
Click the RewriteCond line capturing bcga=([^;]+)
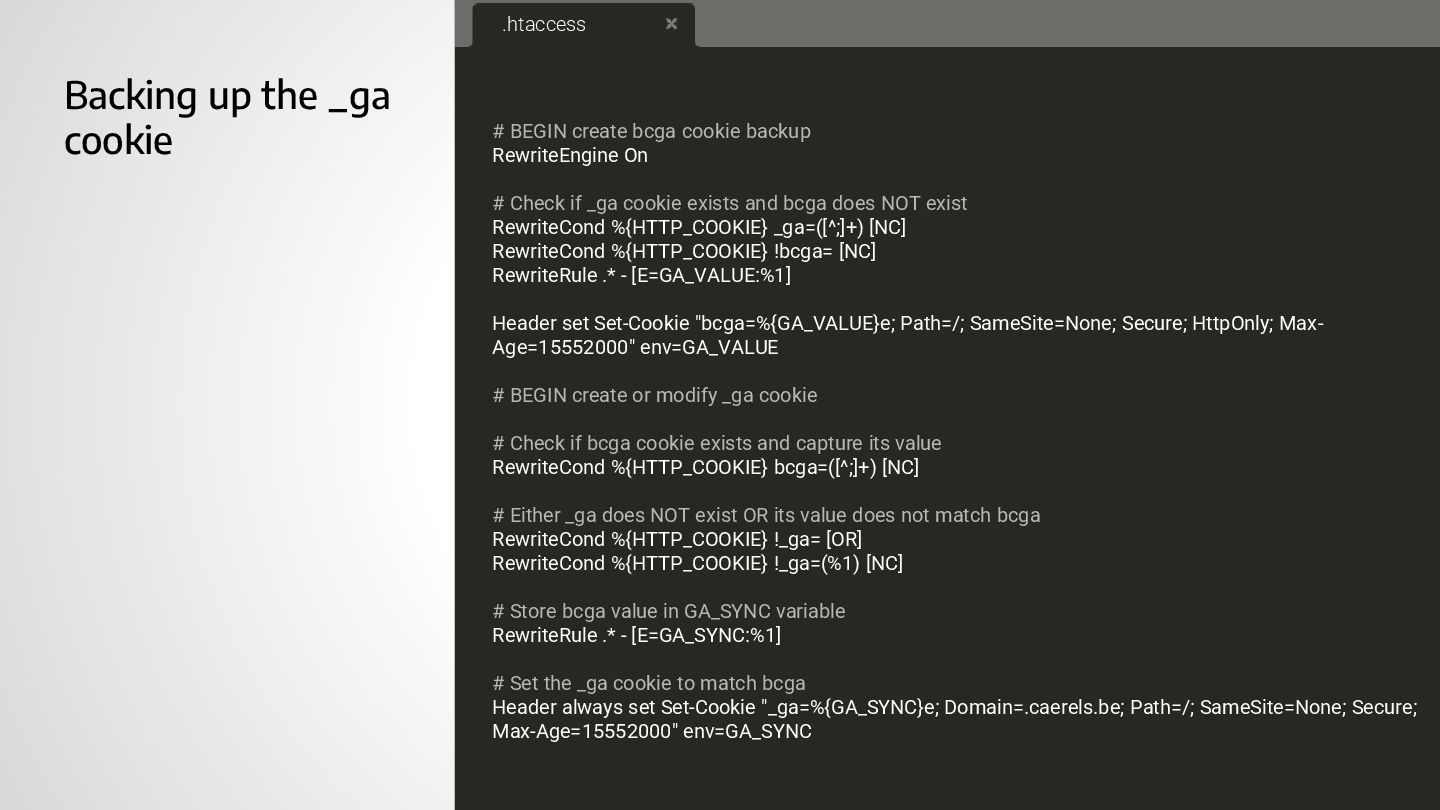pyautogui.click(x=705, y=468)
